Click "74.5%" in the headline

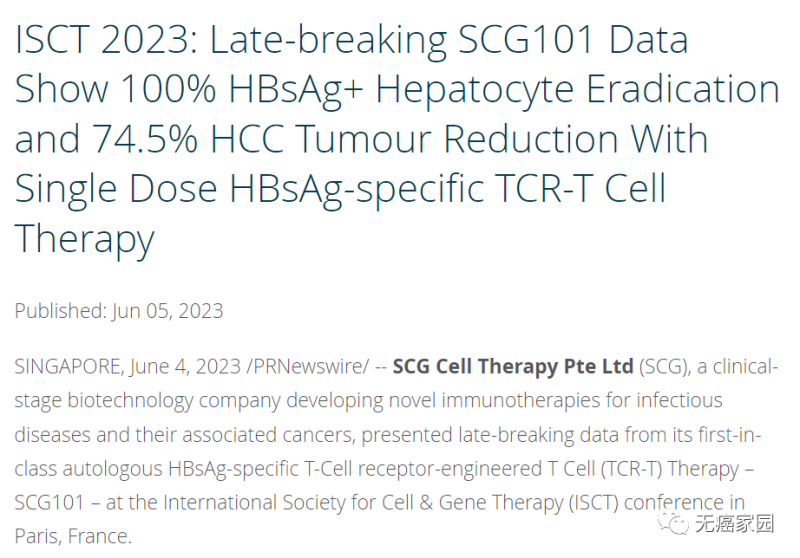[144, 139]
